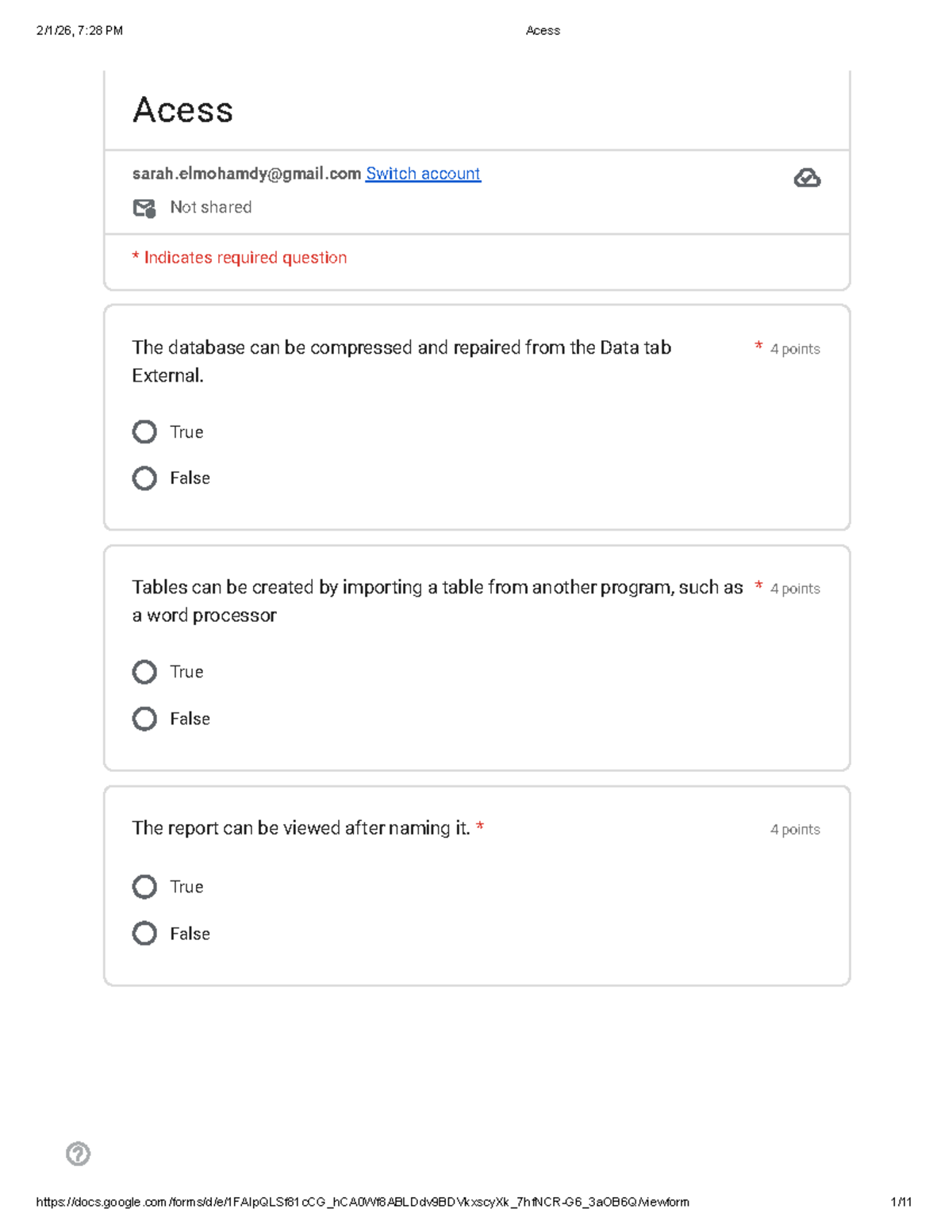Click the tables importing question text
This screenshot has width=952, height=1232.
click(437, 601)
